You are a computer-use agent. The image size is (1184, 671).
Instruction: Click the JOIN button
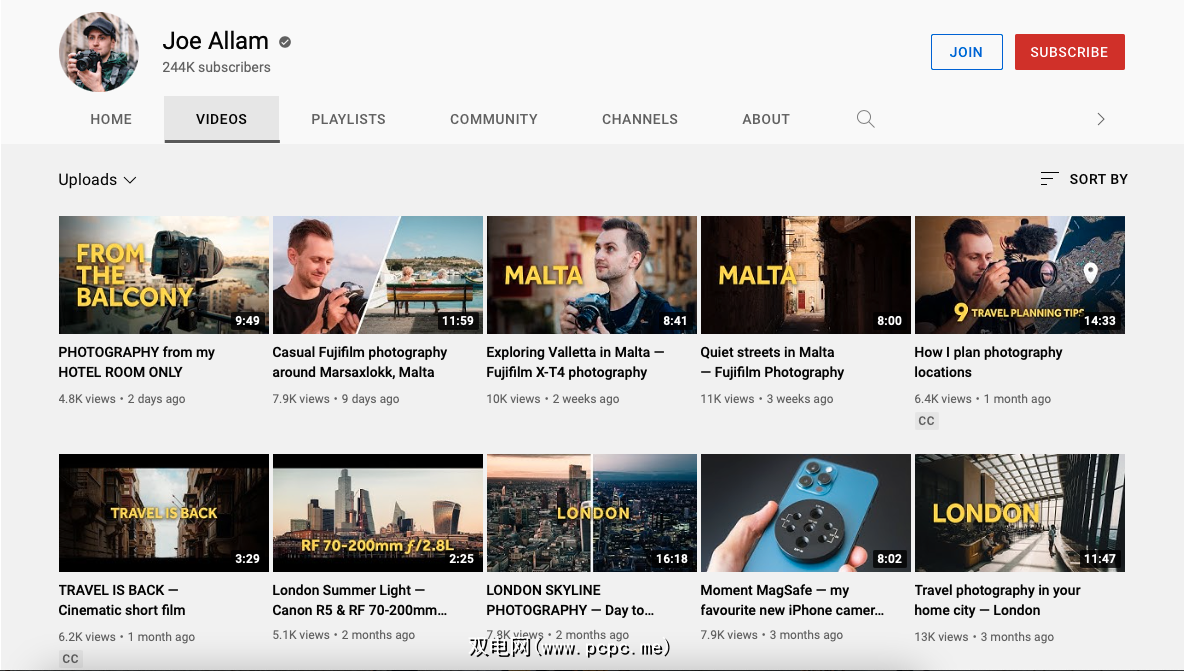967,52
